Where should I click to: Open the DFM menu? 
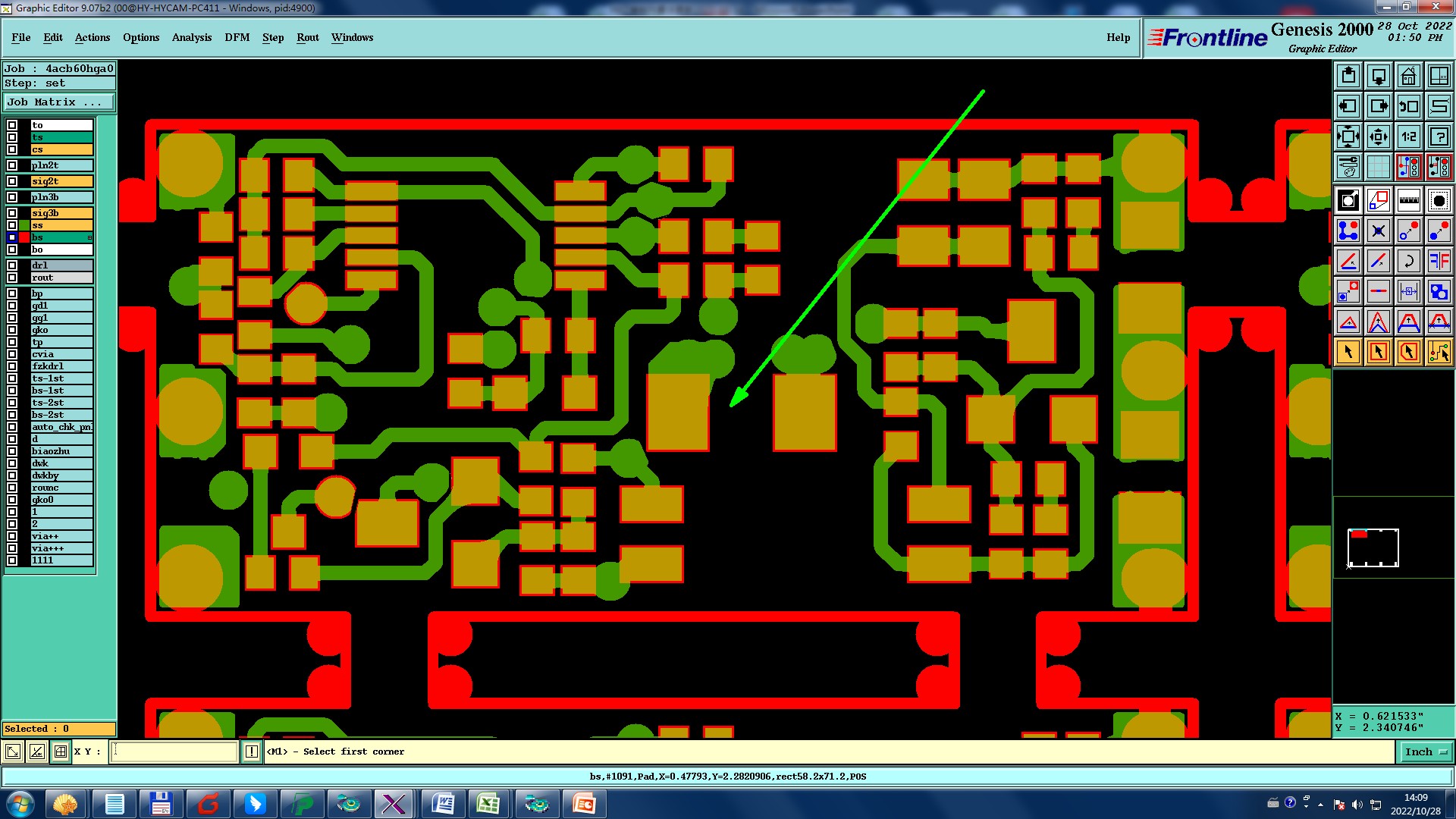tap(237, 37)
